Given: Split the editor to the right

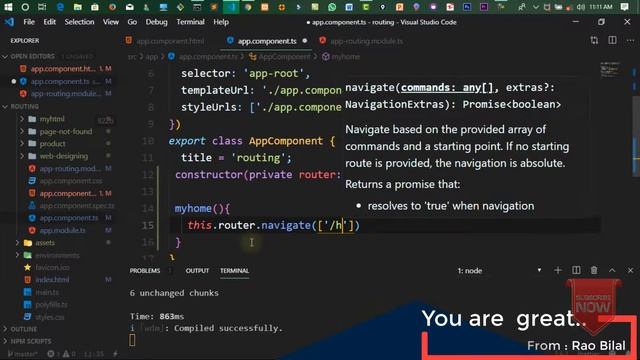Looking at the screenshot, I should pos(612,40).
